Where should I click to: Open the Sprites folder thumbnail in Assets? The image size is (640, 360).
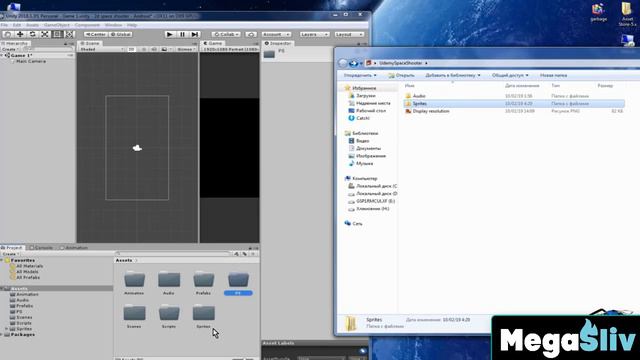203,317
